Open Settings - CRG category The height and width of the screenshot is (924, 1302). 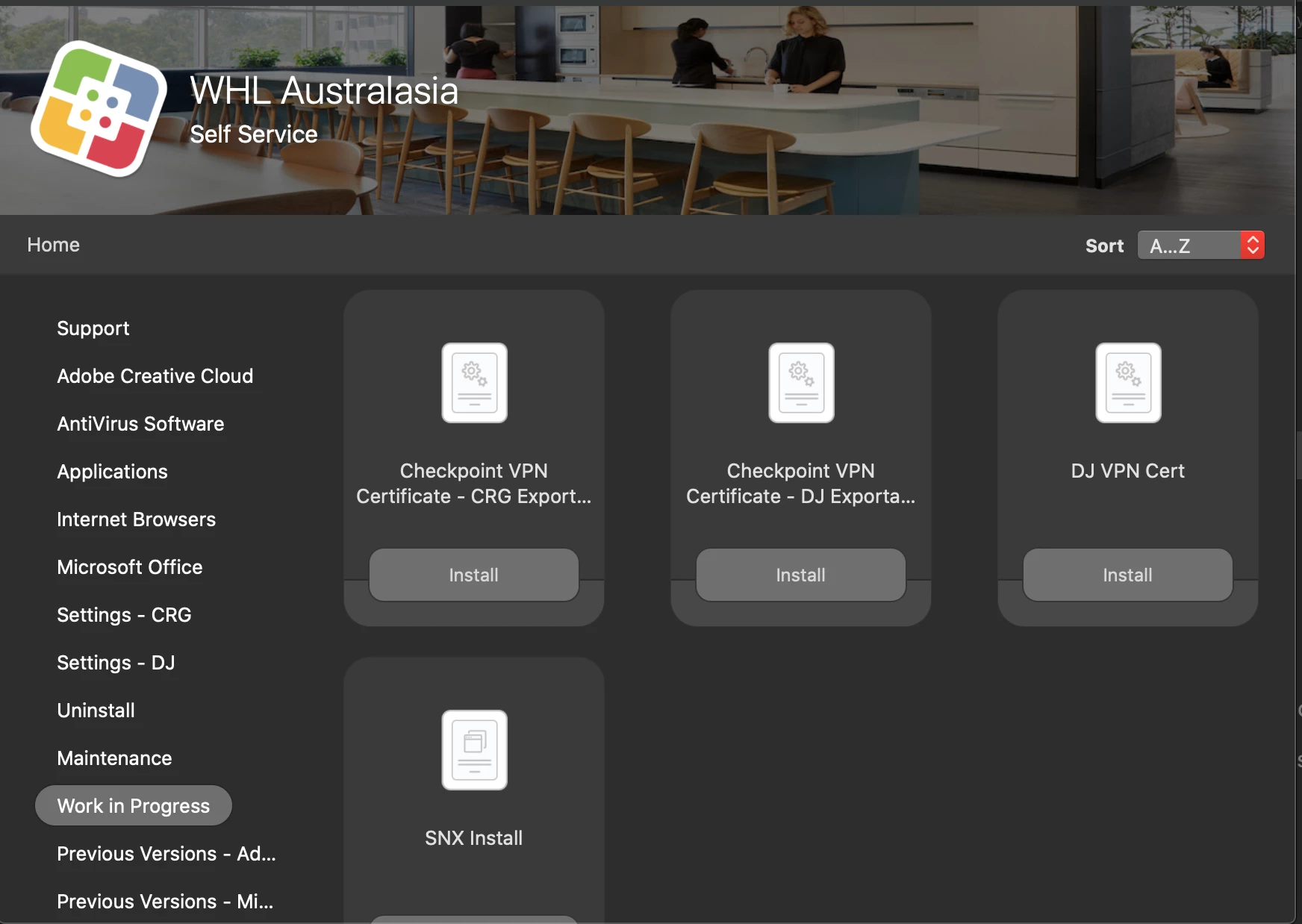point(124,615)
